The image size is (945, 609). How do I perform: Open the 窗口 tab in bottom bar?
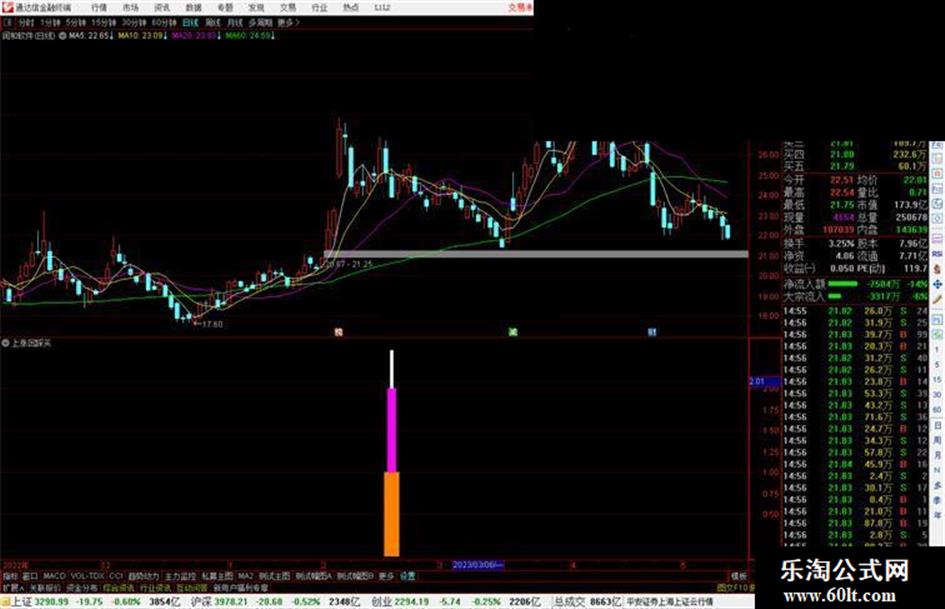[30, 576]
